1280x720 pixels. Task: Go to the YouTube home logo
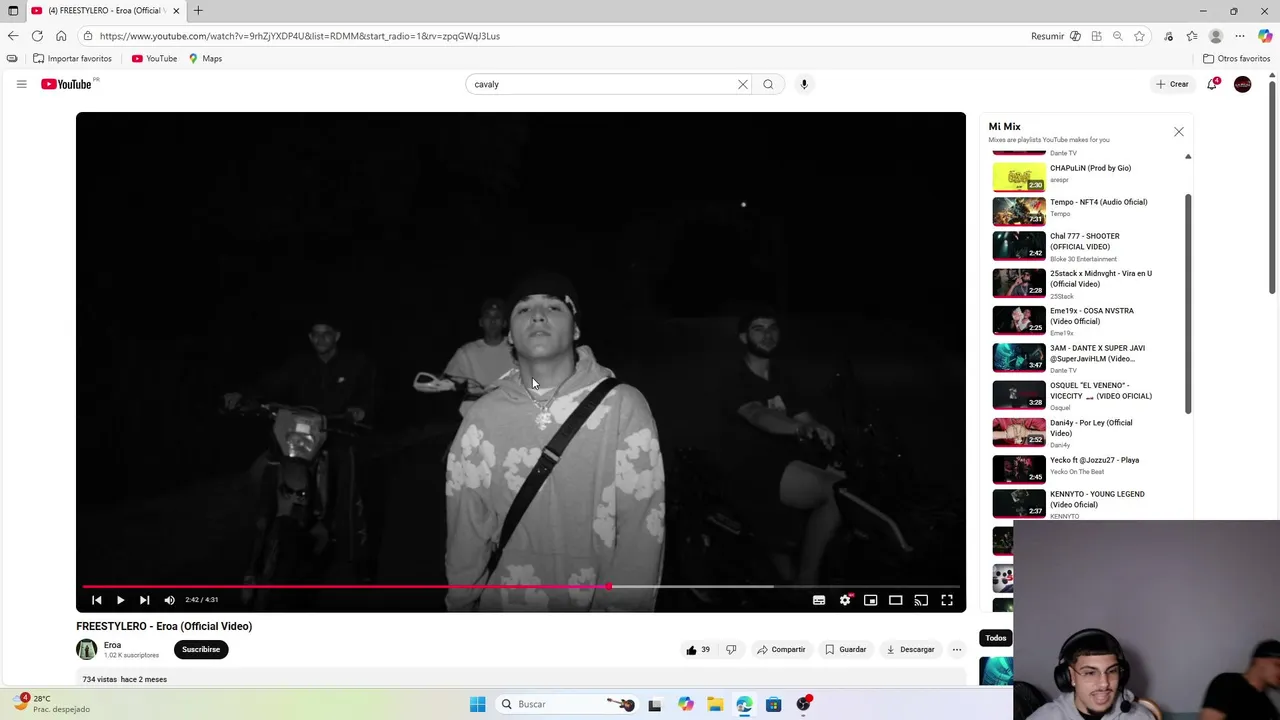tap(66, 84)
